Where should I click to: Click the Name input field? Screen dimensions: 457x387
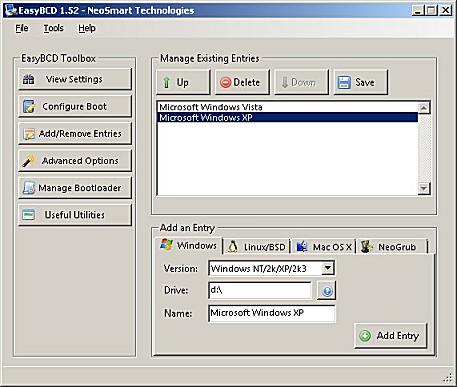(x=272, y=313)
